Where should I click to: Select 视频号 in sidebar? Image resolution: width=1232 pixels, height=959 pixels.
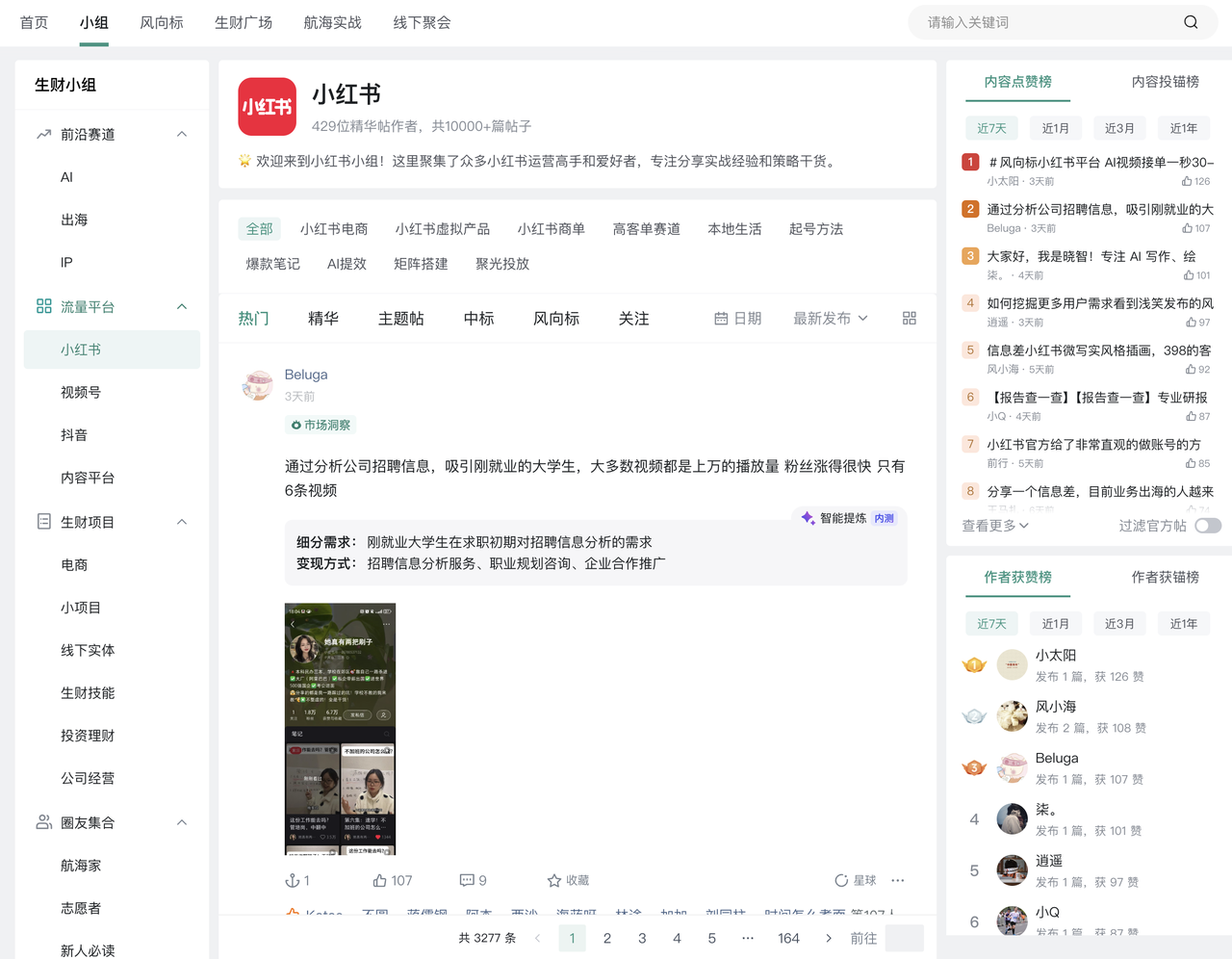pyautogui.click(x=81, y=393)
